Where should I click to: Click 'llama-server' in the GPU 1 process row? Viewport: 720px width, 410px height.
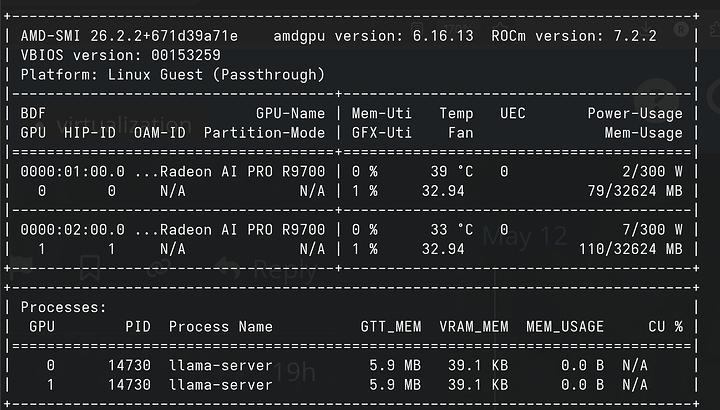point(220,384)
